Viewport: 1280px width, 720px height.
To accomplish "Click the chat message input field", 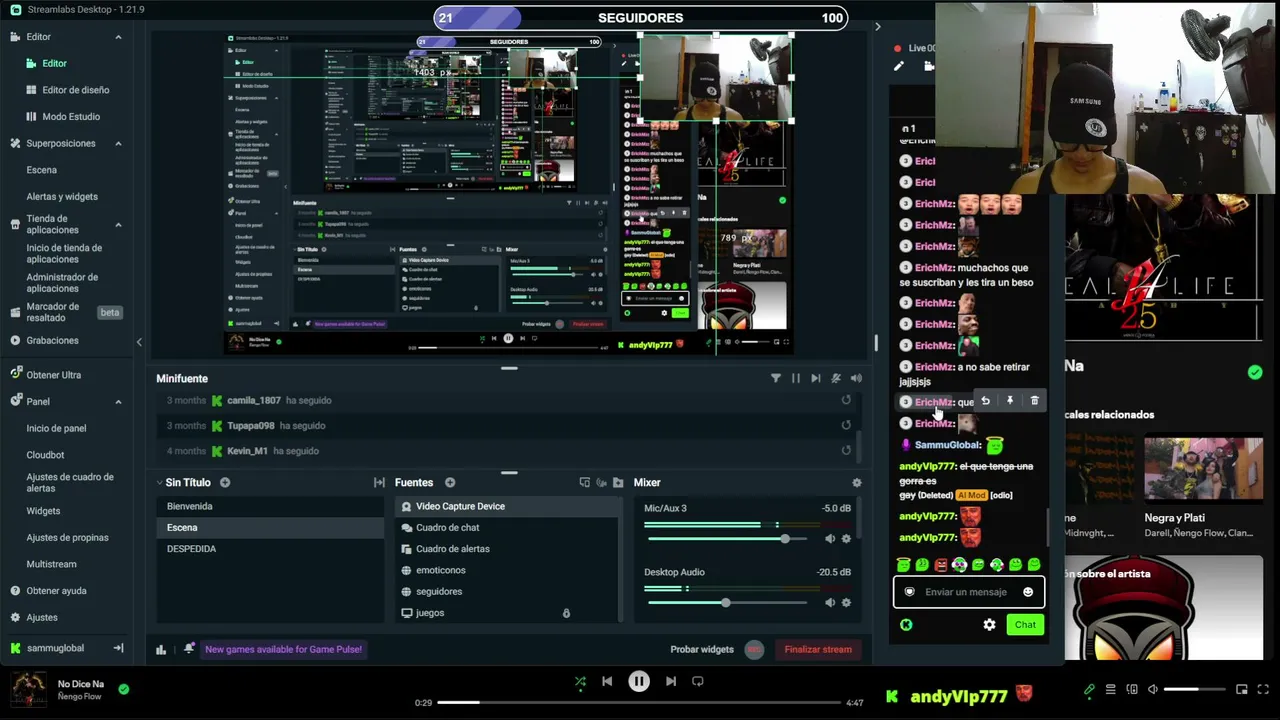I will click(969, 592).
